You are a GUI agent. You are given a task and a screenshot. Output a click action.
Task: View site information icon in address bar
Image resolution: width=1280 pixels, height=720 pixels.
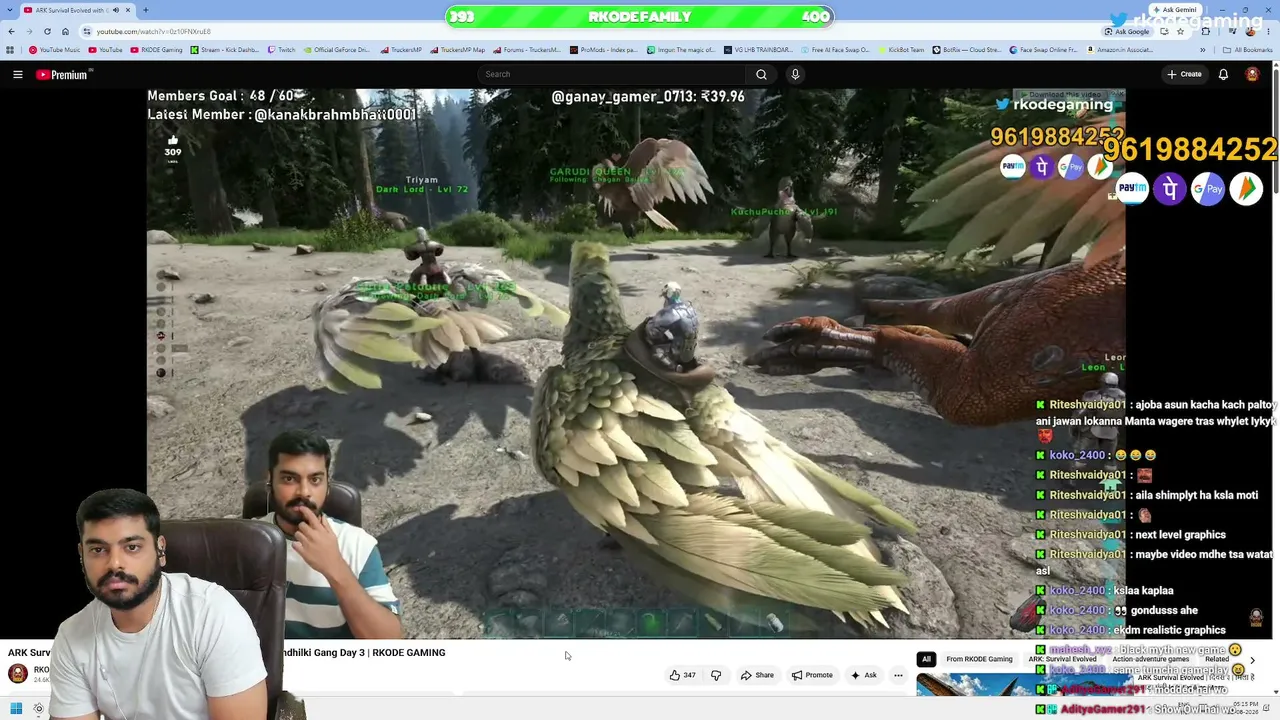(87, 31)
